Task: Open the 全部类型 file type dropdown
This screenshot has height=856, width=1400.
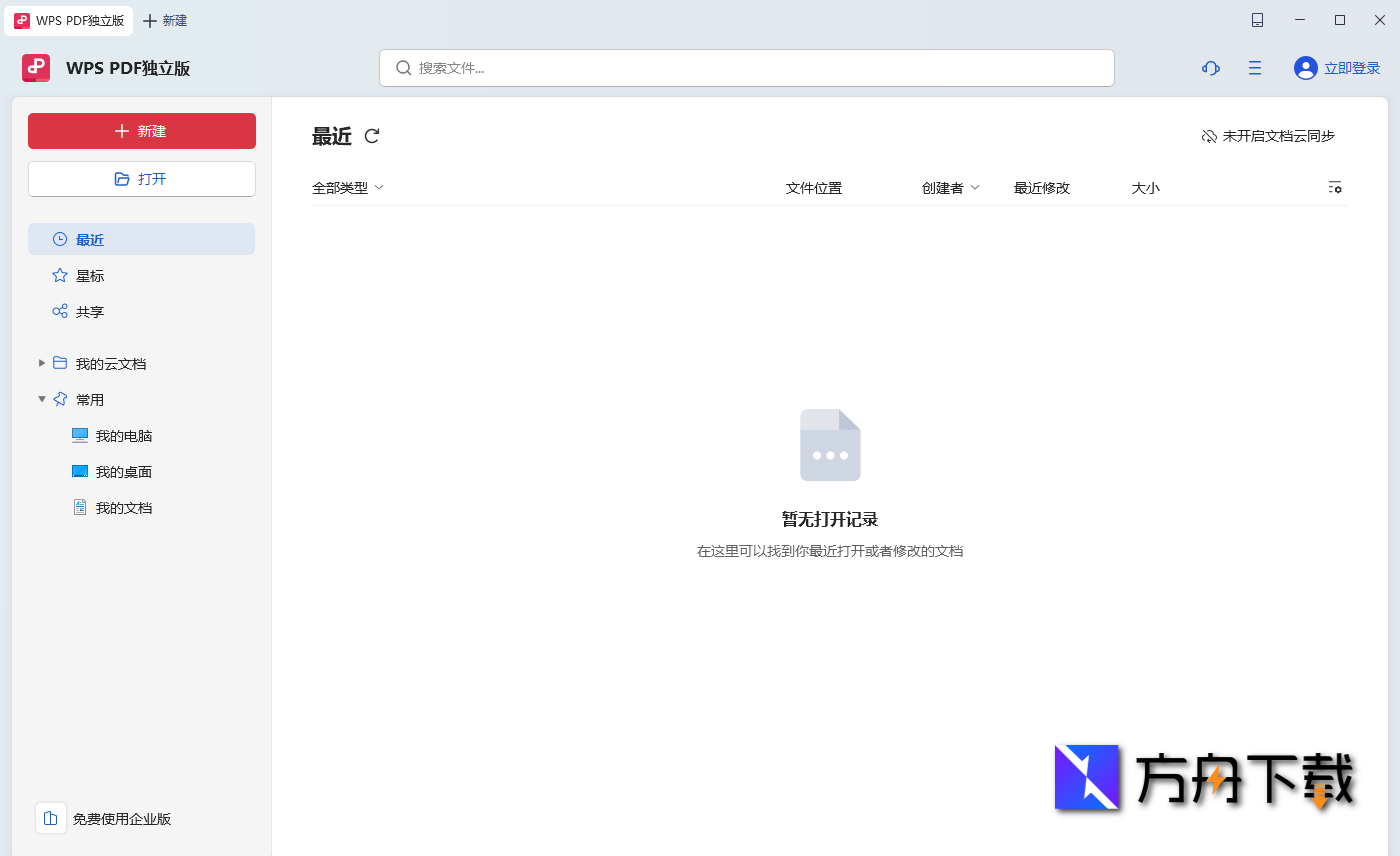Action: [348, 187]
